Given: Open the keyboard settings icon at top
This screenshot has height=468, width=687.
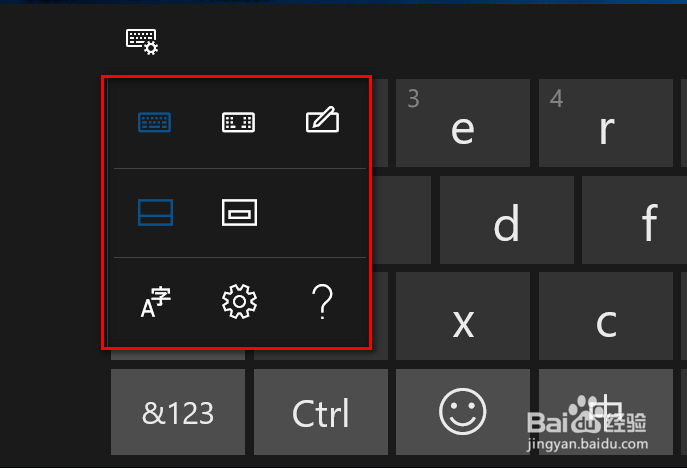Looking at the screenshot, I should tap(142, 42).
